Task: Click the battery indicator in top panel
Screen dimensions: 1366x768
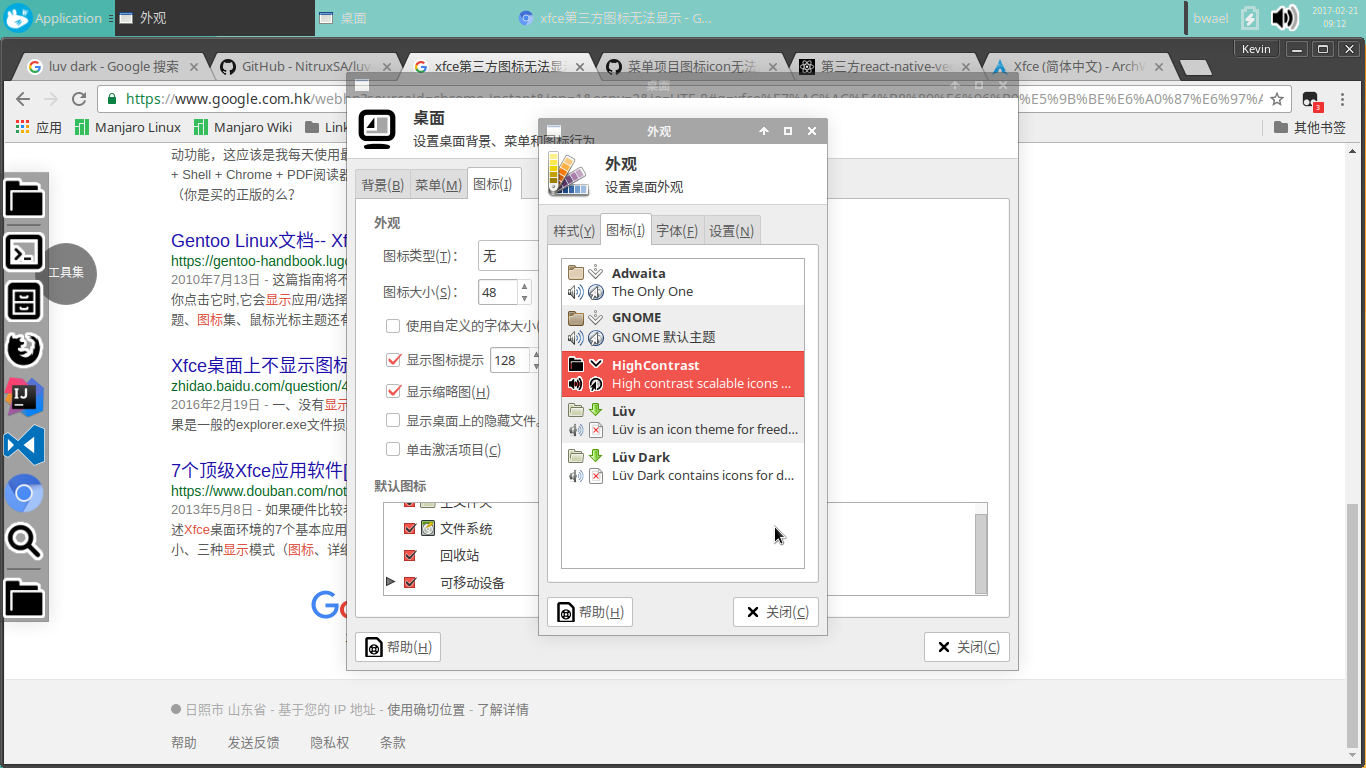Action: click(1250, 18)
